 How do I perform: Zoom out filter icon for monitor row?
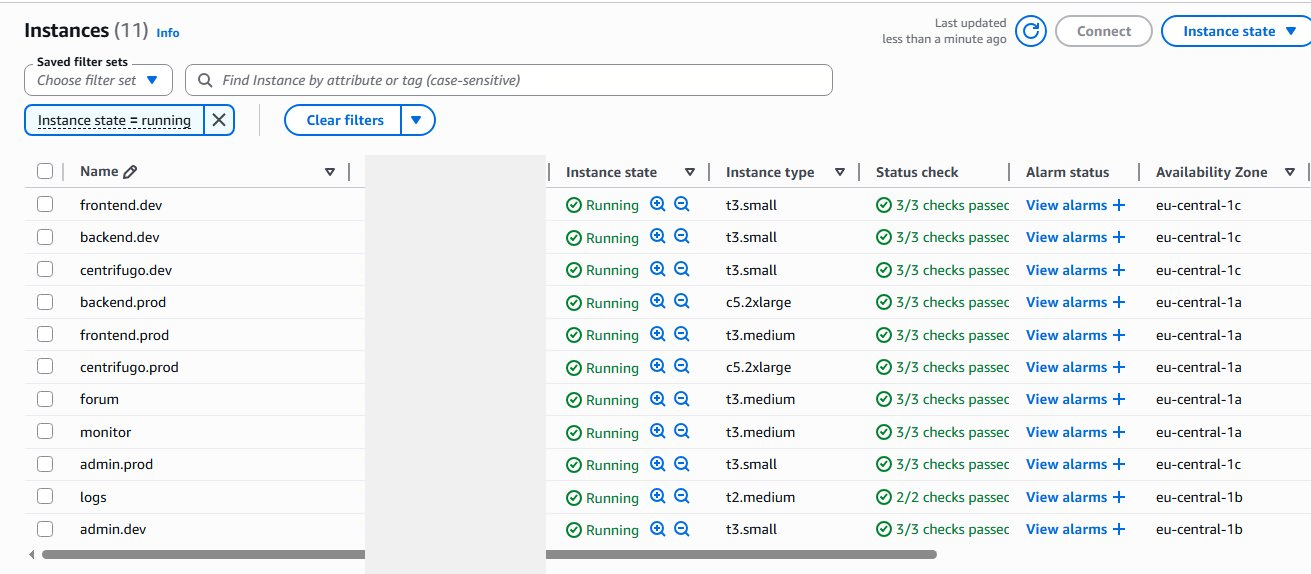682,431
